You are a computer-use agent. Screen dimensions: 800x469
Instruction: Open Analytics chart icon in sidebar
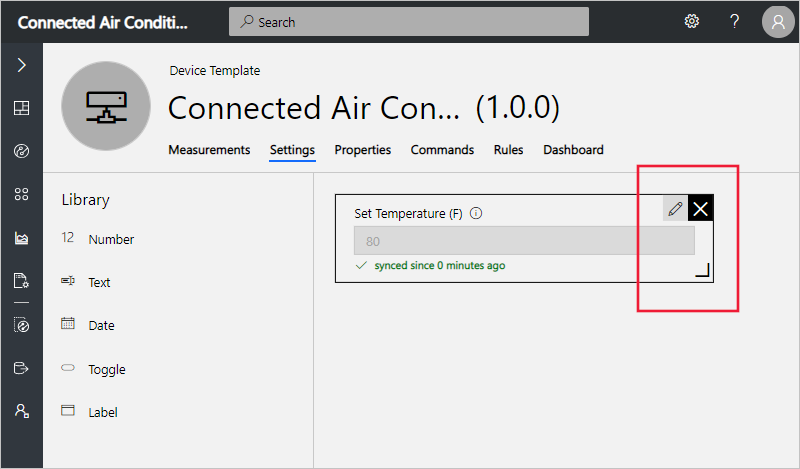(21, 238)
